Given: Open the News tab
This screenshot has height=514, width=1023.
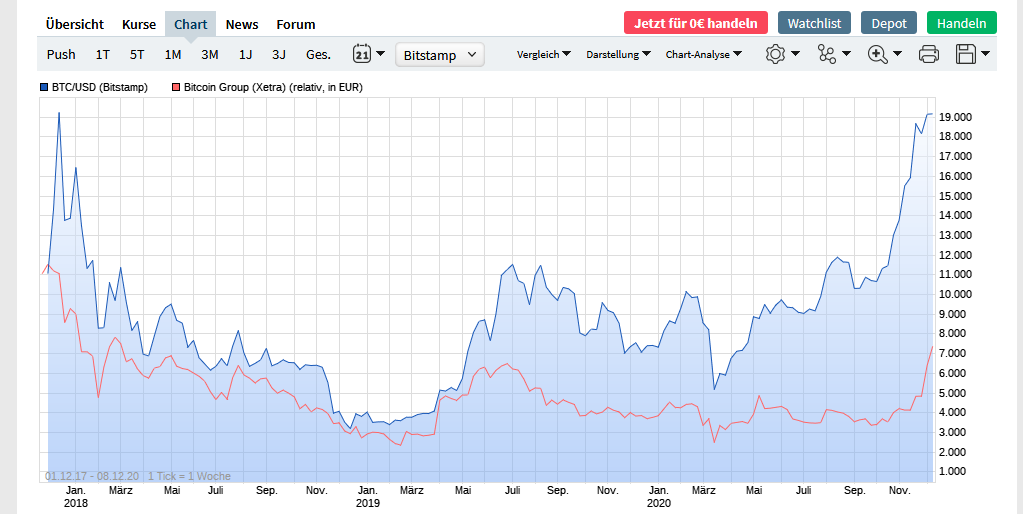Looking at the screenshot, I should coord(242,24).
